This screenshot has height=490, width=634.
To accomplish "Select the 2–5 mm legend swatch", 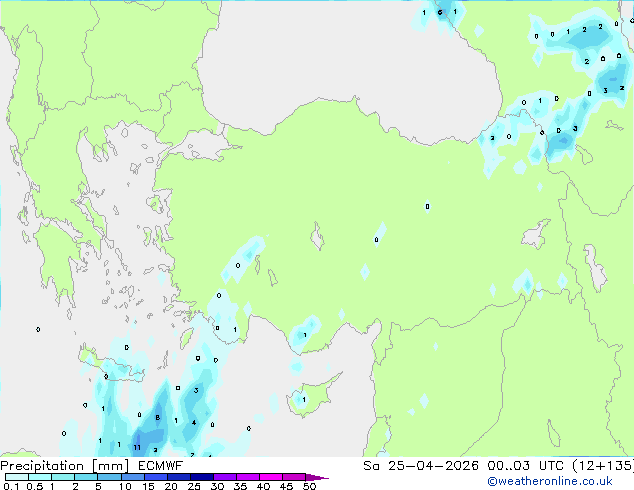I will (x=86, y=477).
